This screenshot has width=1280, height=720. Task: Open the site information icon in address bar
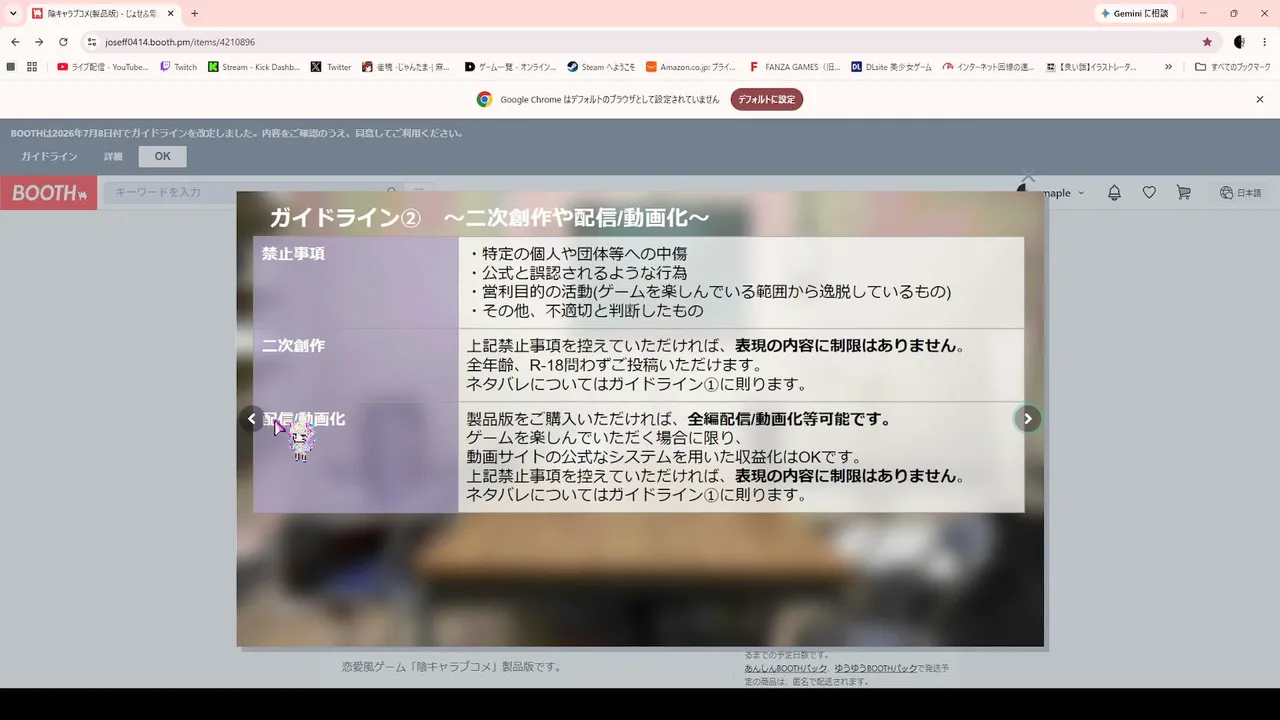point(92,42)
